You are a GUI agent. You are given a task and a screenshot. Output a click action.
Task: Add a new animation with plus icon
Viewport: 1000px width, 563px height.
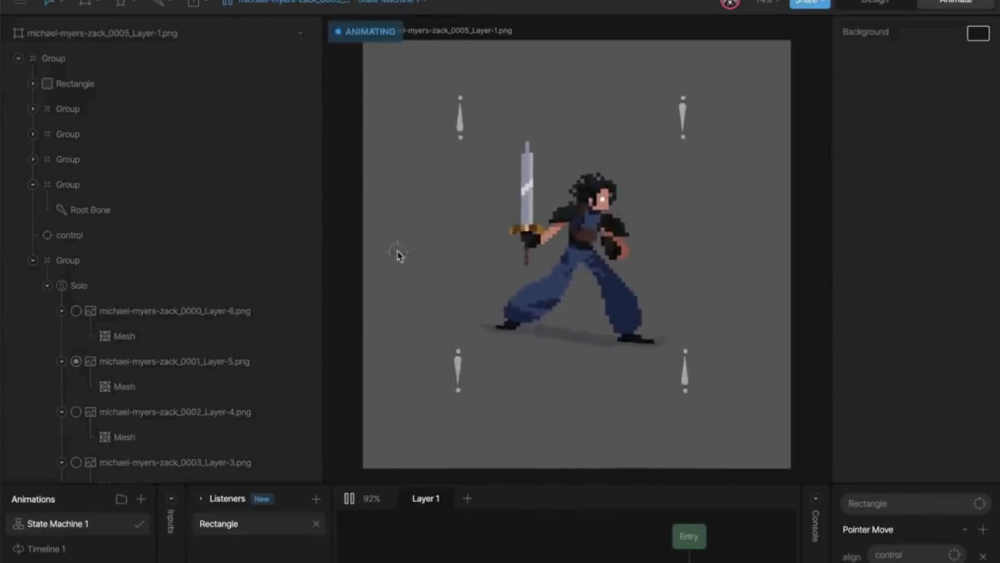141,499
